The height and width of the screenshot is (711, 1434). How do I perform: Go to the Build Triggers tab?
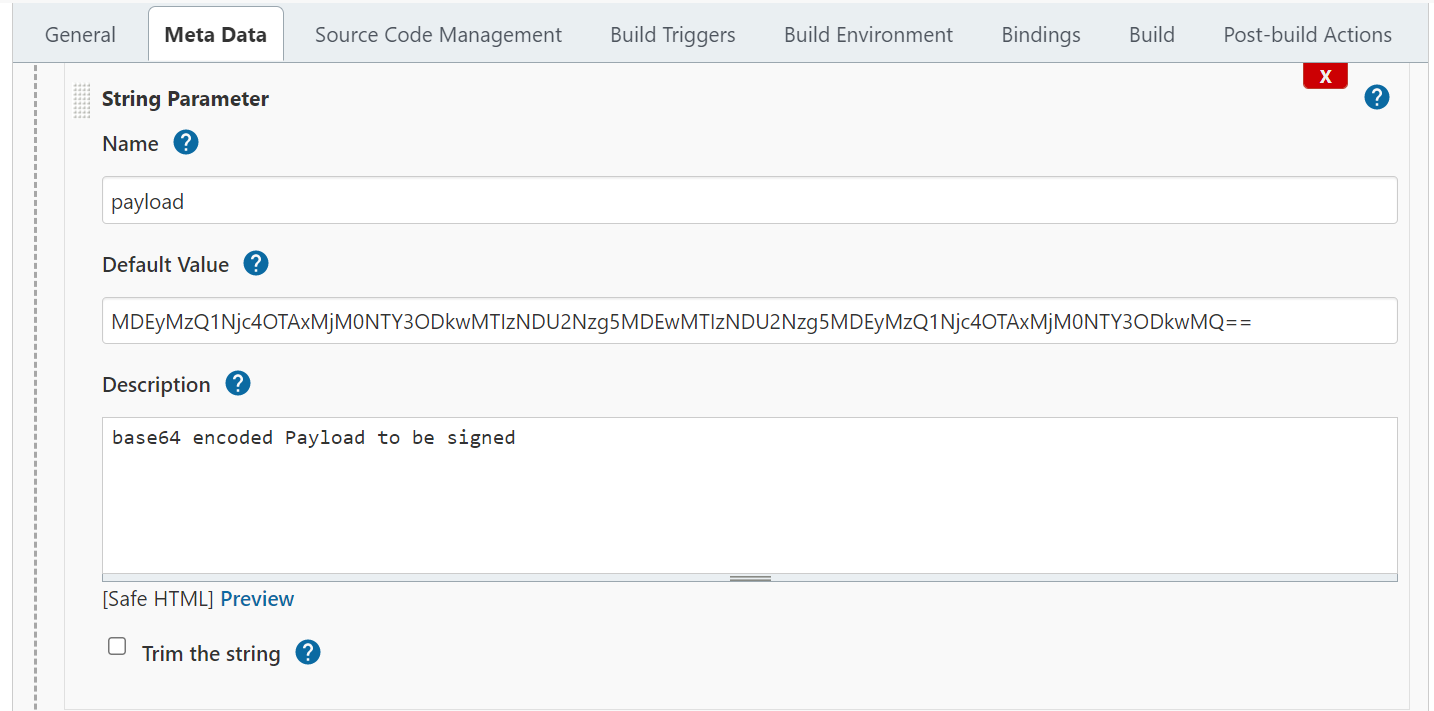tap(673, 35)
